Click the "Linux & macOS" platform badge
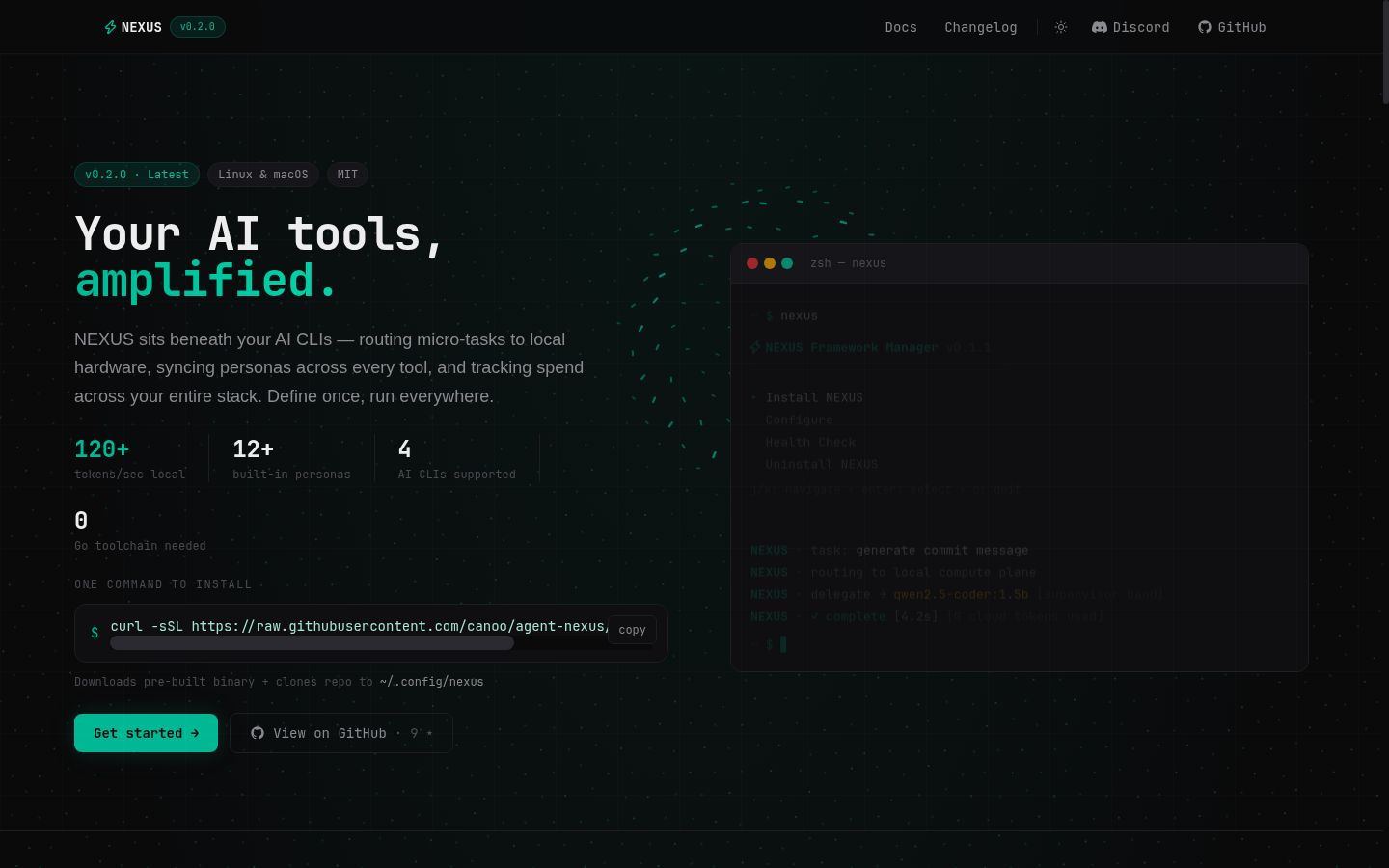Viewport: 1389px width, 868px height. coord(263,175)
